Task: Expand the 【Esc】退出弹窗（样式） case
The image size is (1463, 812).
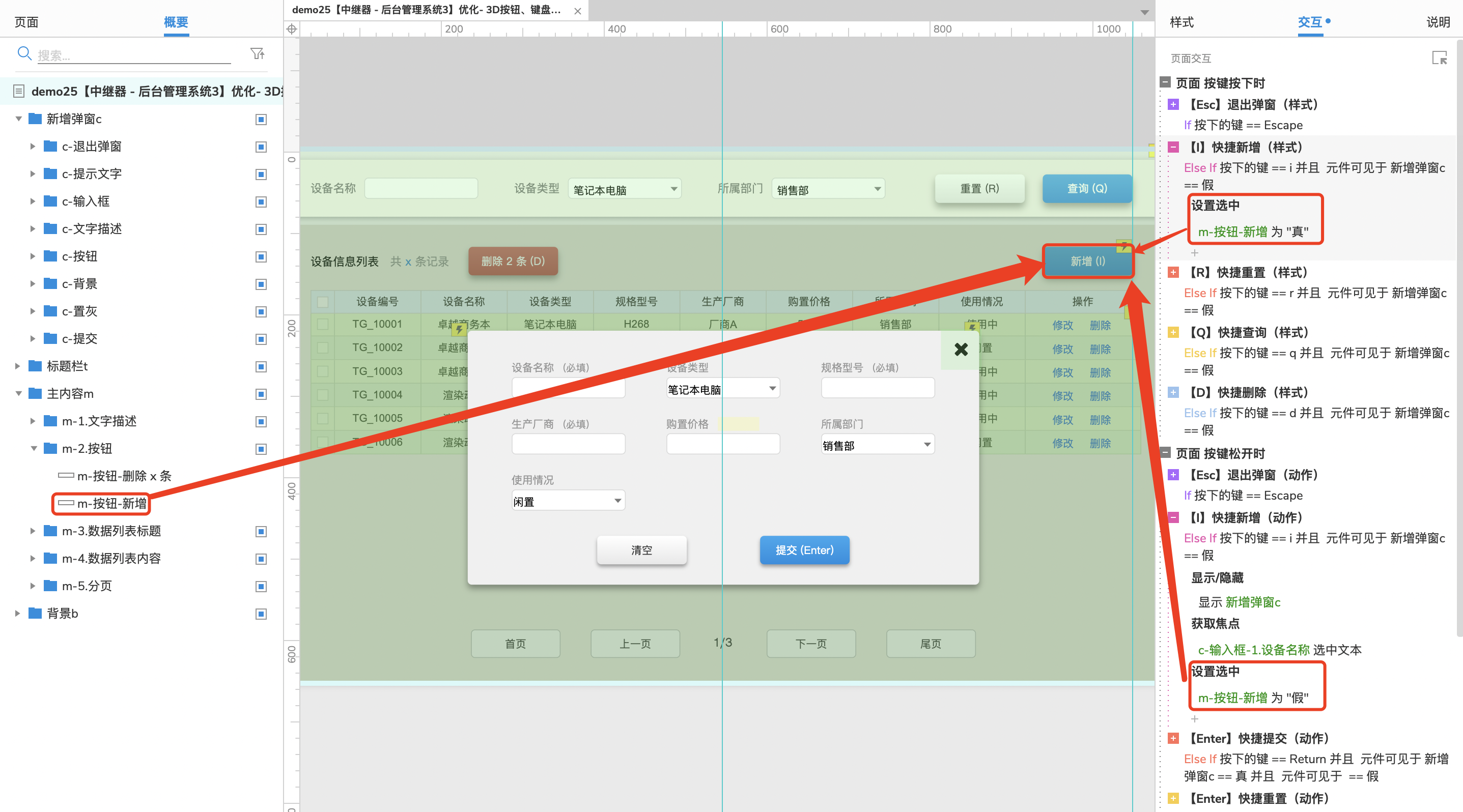Action: pos(1173,104)
